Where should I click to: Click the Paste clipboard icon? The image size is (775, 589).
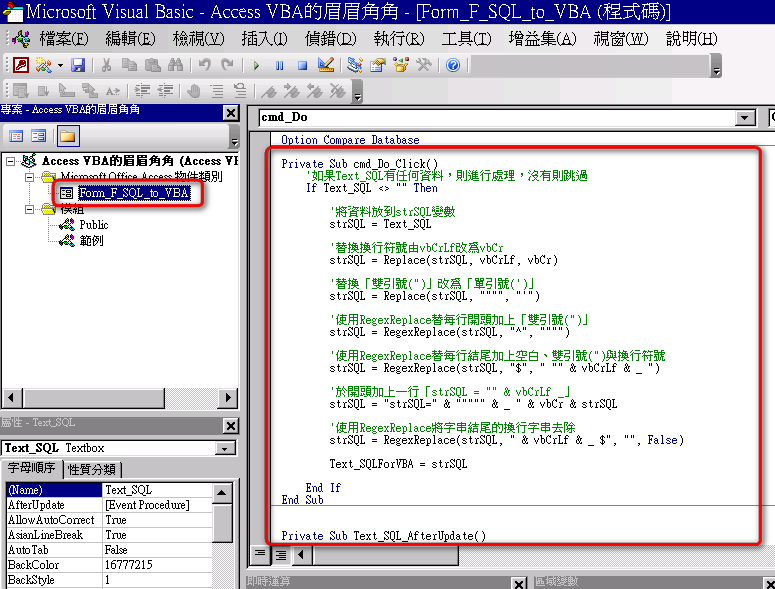tap(153, 65)
